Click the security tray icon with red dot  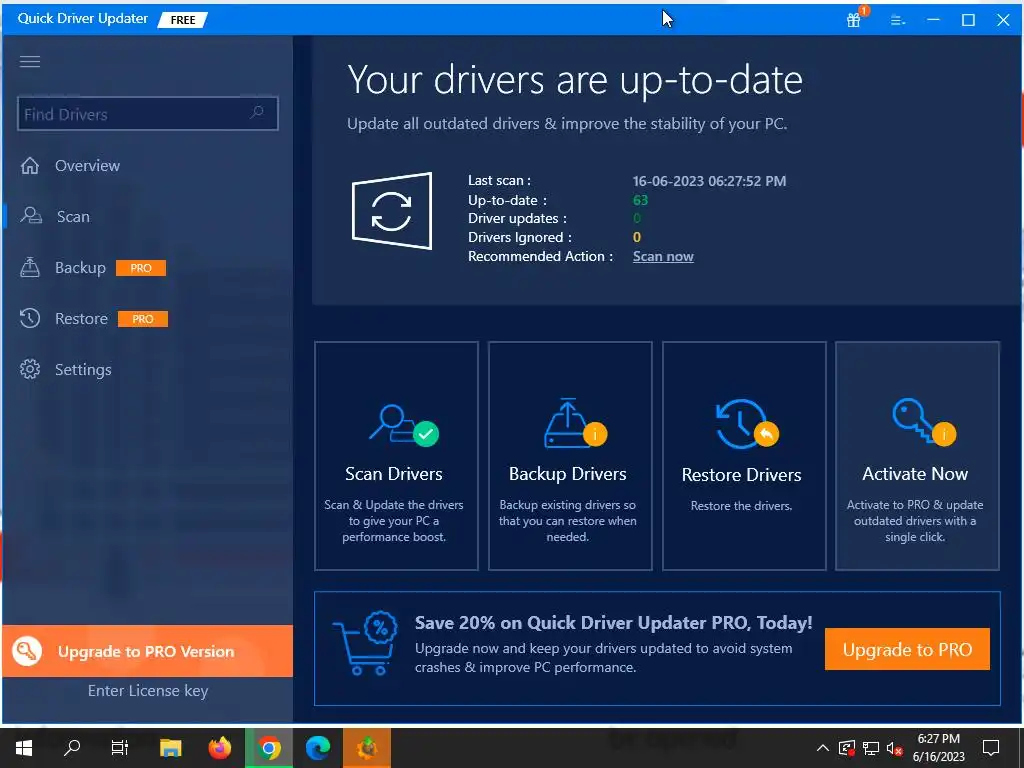[846, 748]
